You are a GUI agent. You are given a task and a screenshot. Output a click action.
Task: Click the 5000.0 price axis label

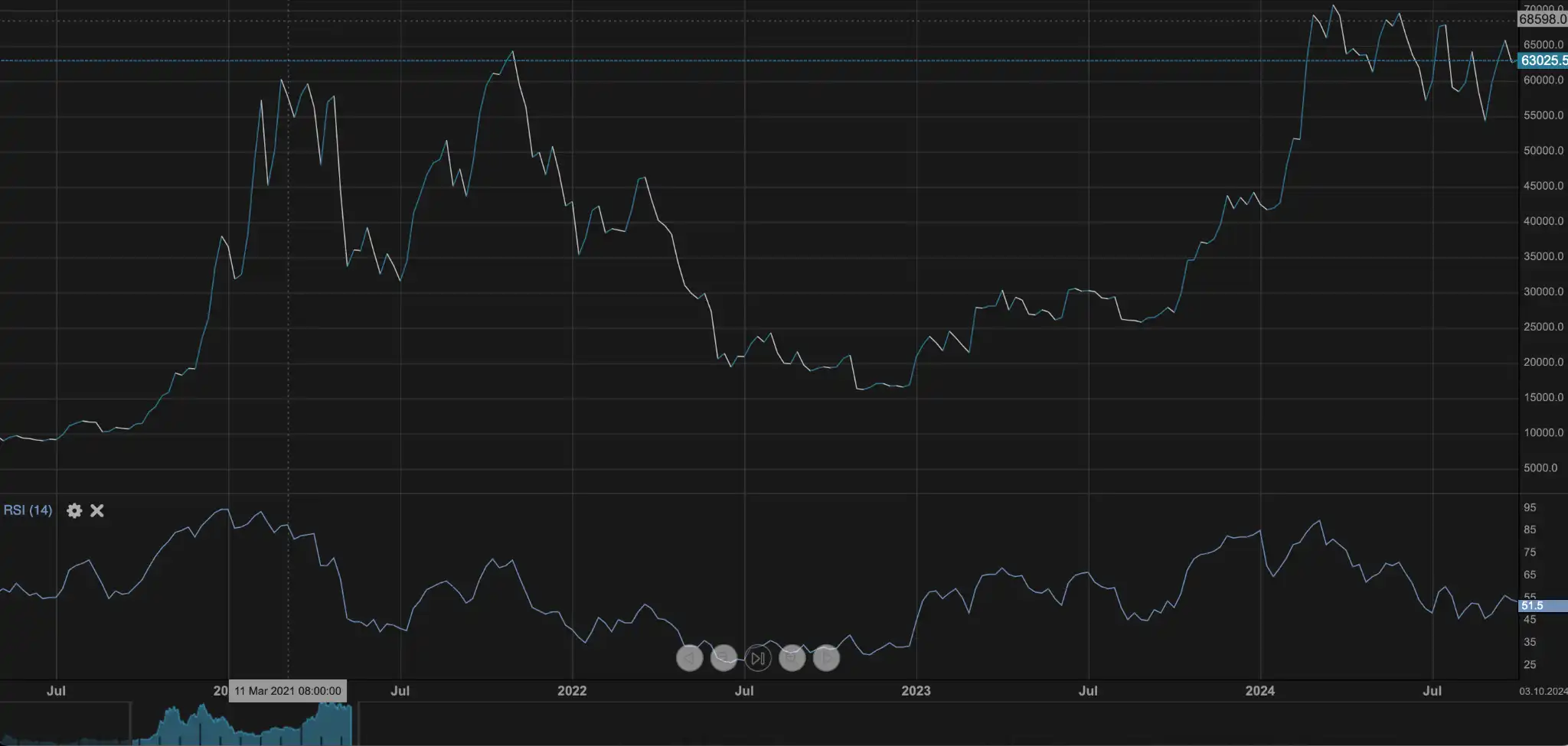click(x=1540, y=467)
